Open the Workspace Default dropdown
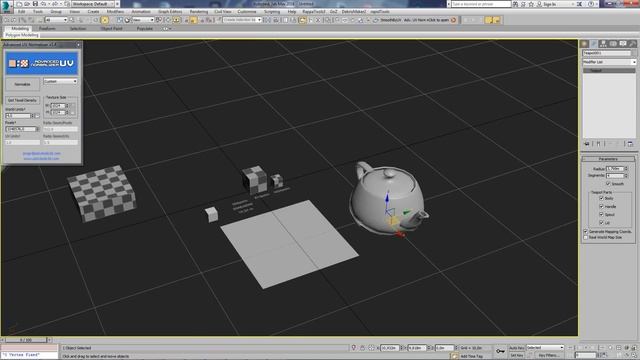This screenshot has height=360, width=640. 93,4
